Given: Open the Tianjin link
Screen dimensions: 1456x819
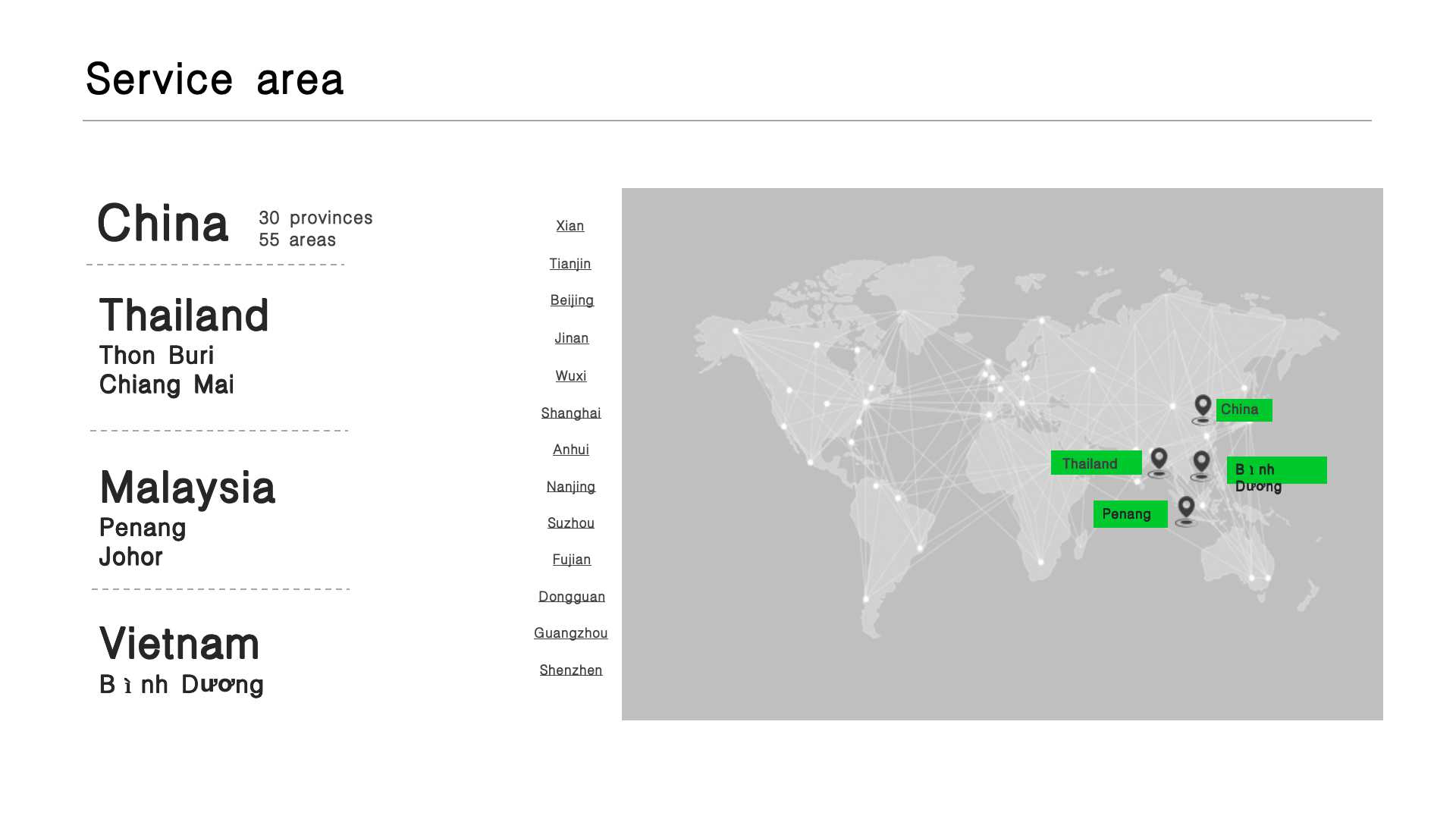Looking at the screenshot, I should pos(570,264).
